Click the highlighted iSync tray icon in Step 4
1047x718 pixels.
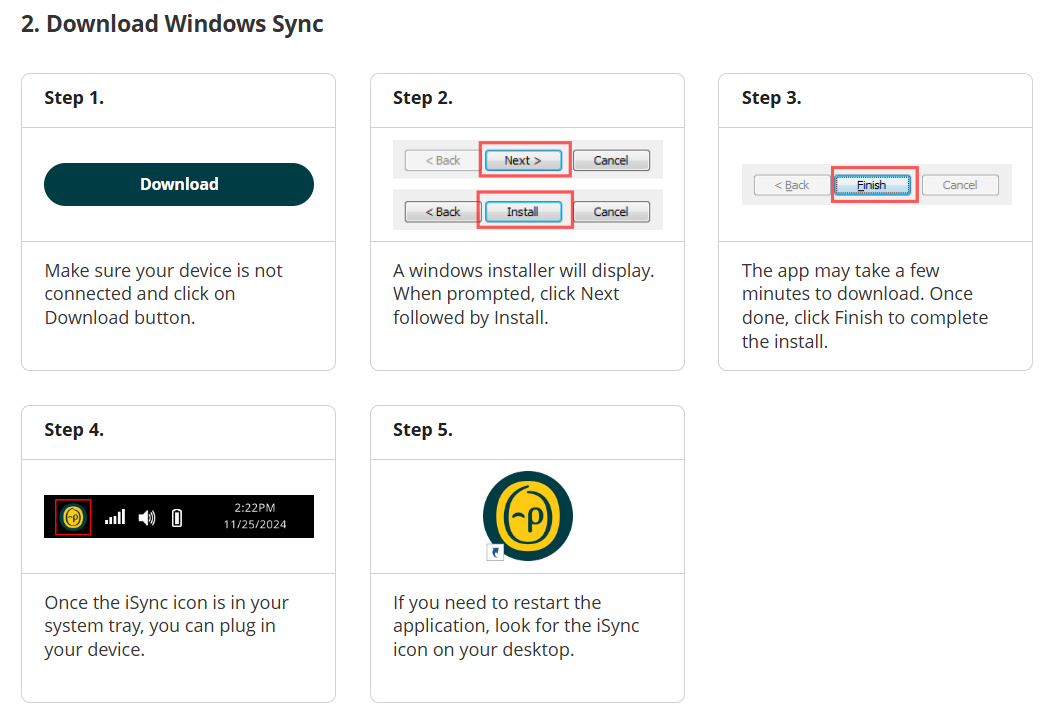point(70,516)
